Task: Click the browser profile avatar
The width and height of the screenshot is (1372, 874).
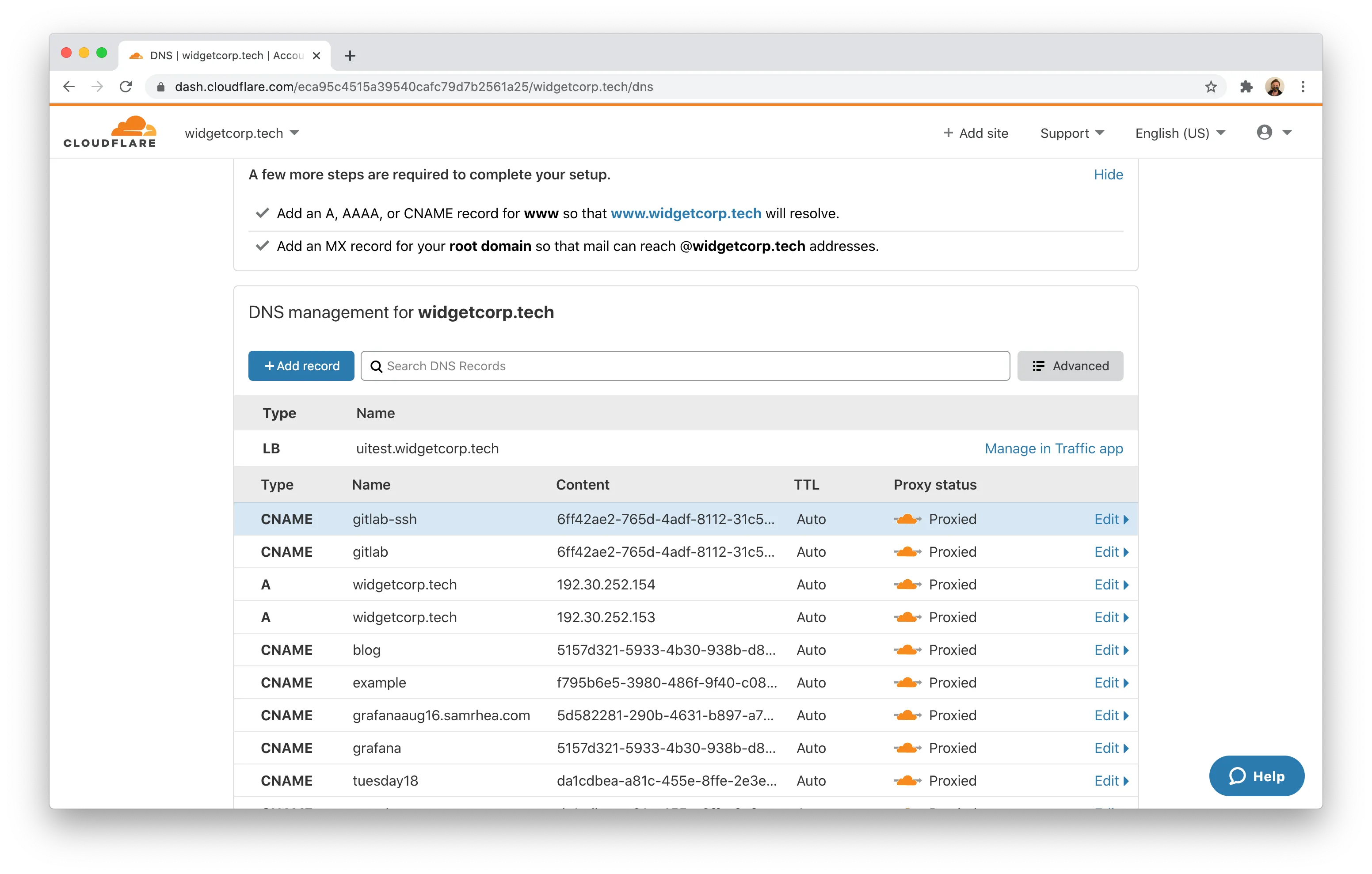Action: point(1275,87)
